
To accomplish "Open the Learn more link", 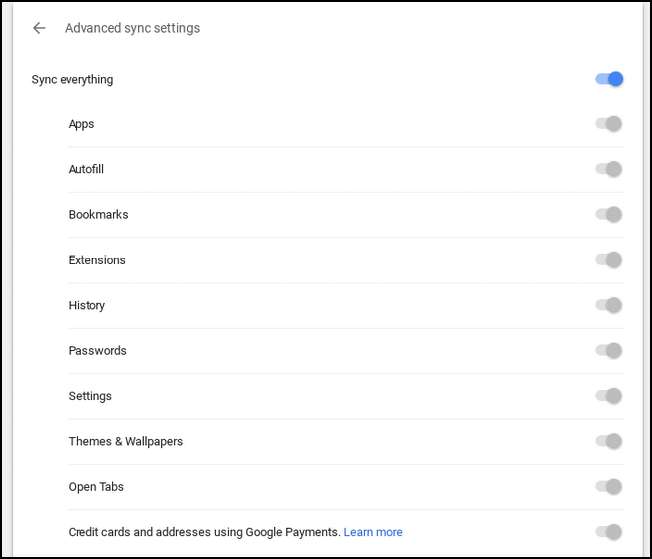I will pos(373,532).
